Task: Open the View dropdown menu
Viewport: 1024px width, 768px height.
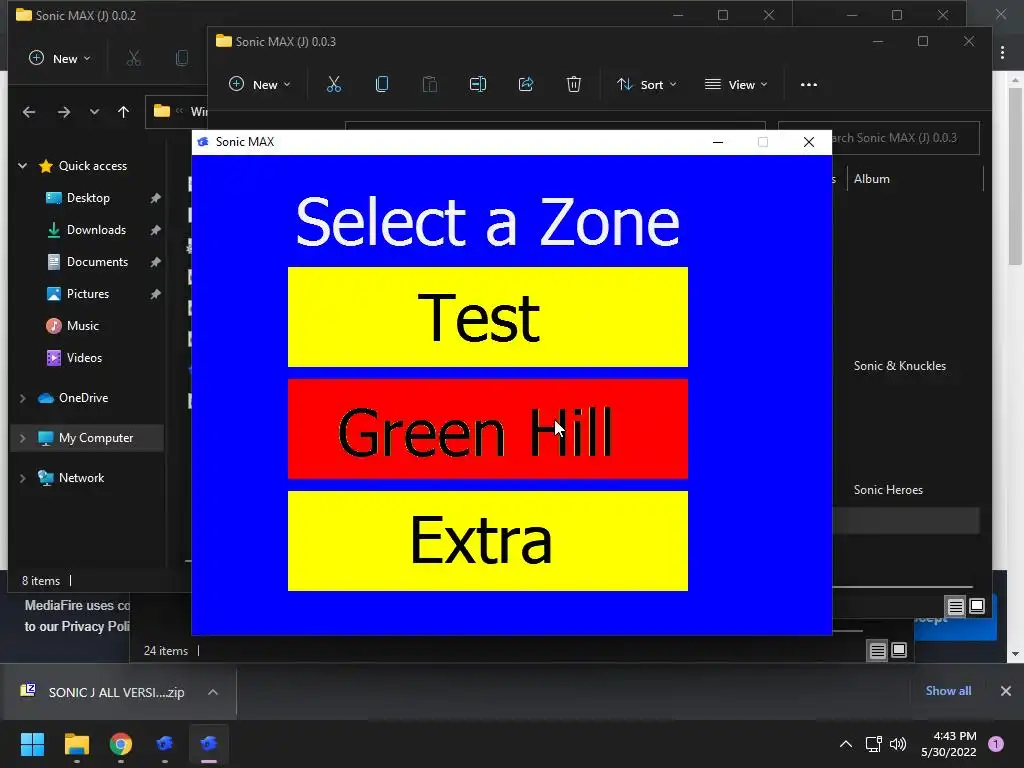Action: coord(736,84)
